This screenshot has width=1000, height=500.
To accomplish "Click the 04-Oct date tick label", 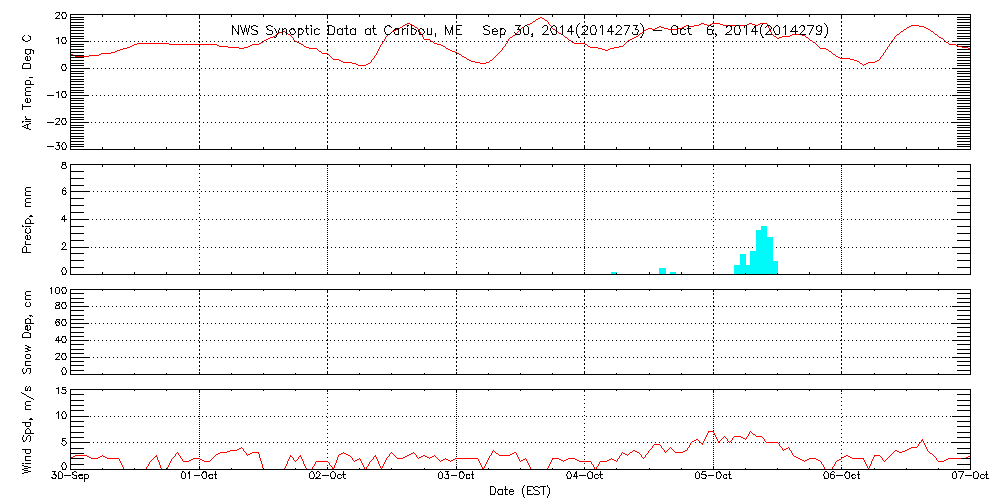I will [585, 477].
